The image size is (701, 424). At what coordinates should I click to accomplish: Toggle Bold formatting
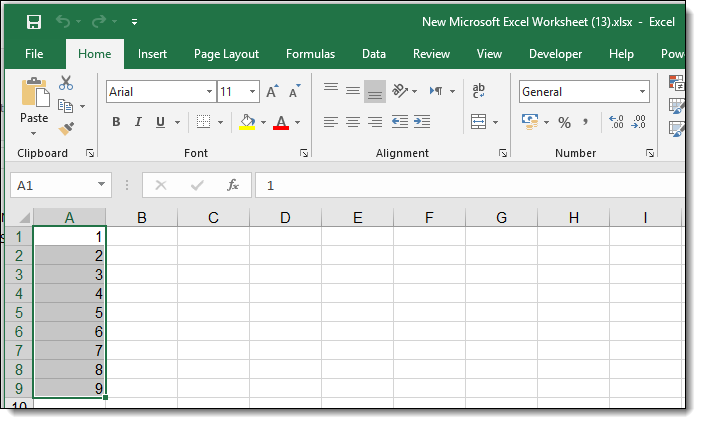click(x=116, y=122)
